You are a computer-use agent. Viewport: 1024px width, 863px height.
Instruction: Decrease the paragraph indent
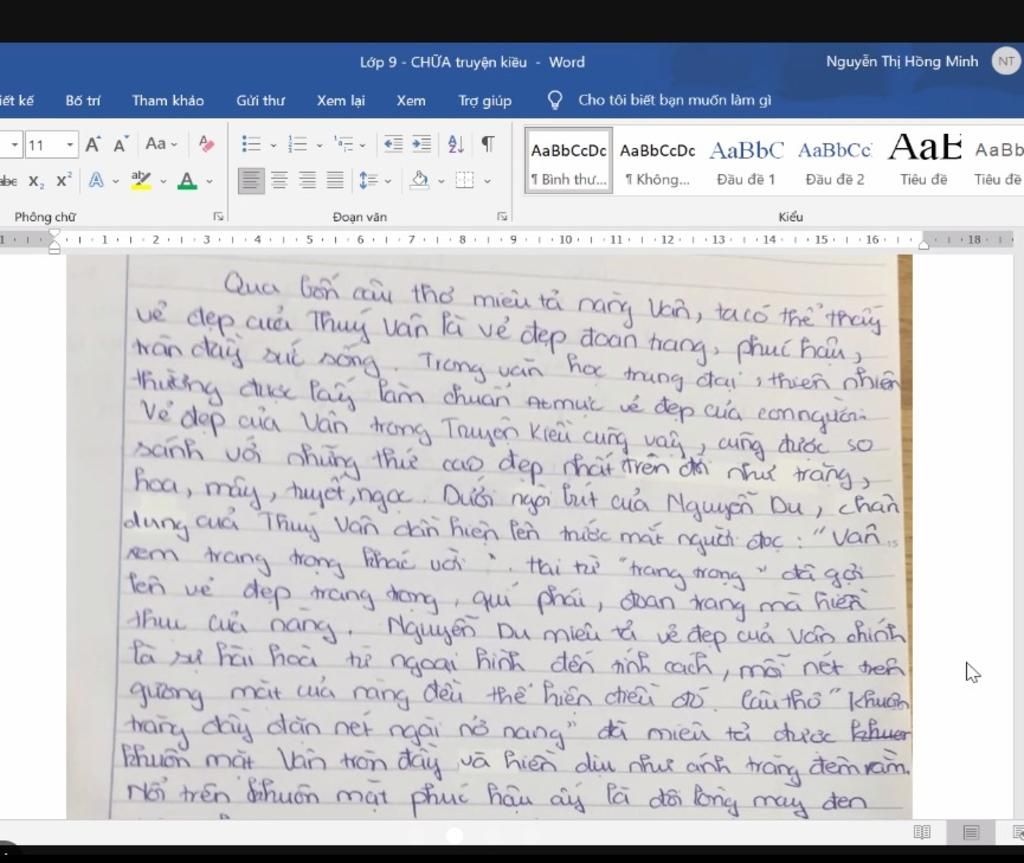coord(393,144)
